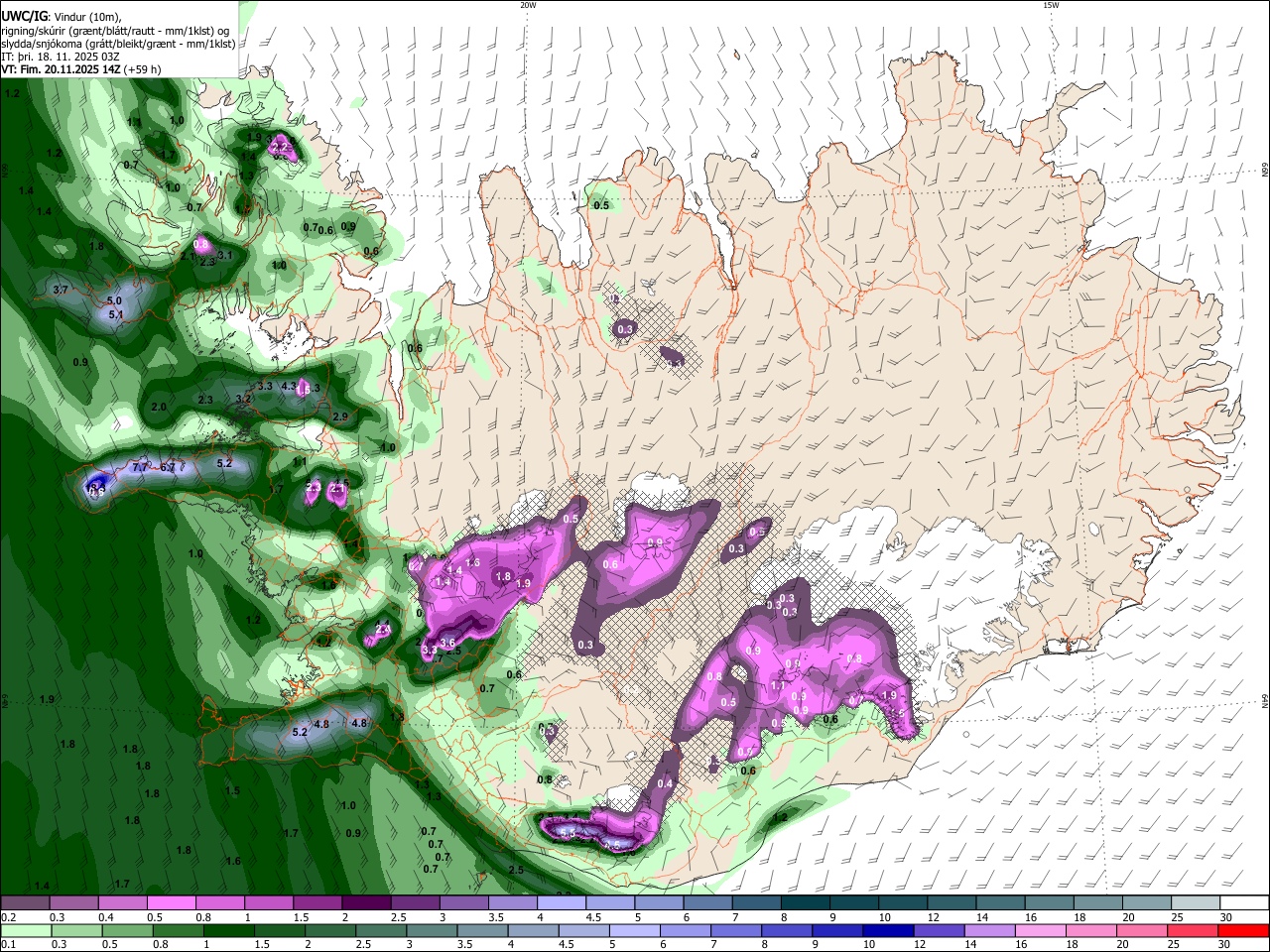The height and width of the screenshot is (952, 1270).
Task: Pick upper legend swatch between 0.4 and 0.5
Action: (122, 903)
